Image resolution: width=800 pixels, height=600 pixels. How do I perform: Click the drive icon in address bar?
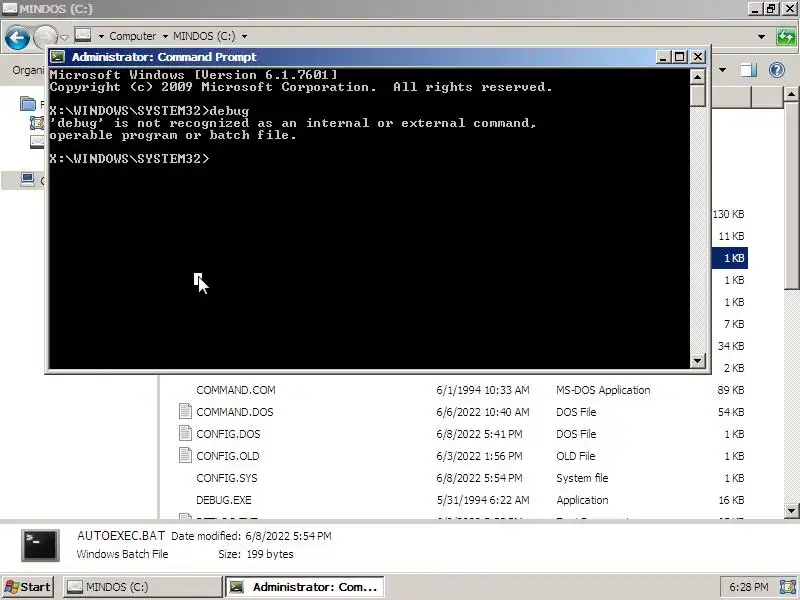pyautogui.click(x=83, y=35)
